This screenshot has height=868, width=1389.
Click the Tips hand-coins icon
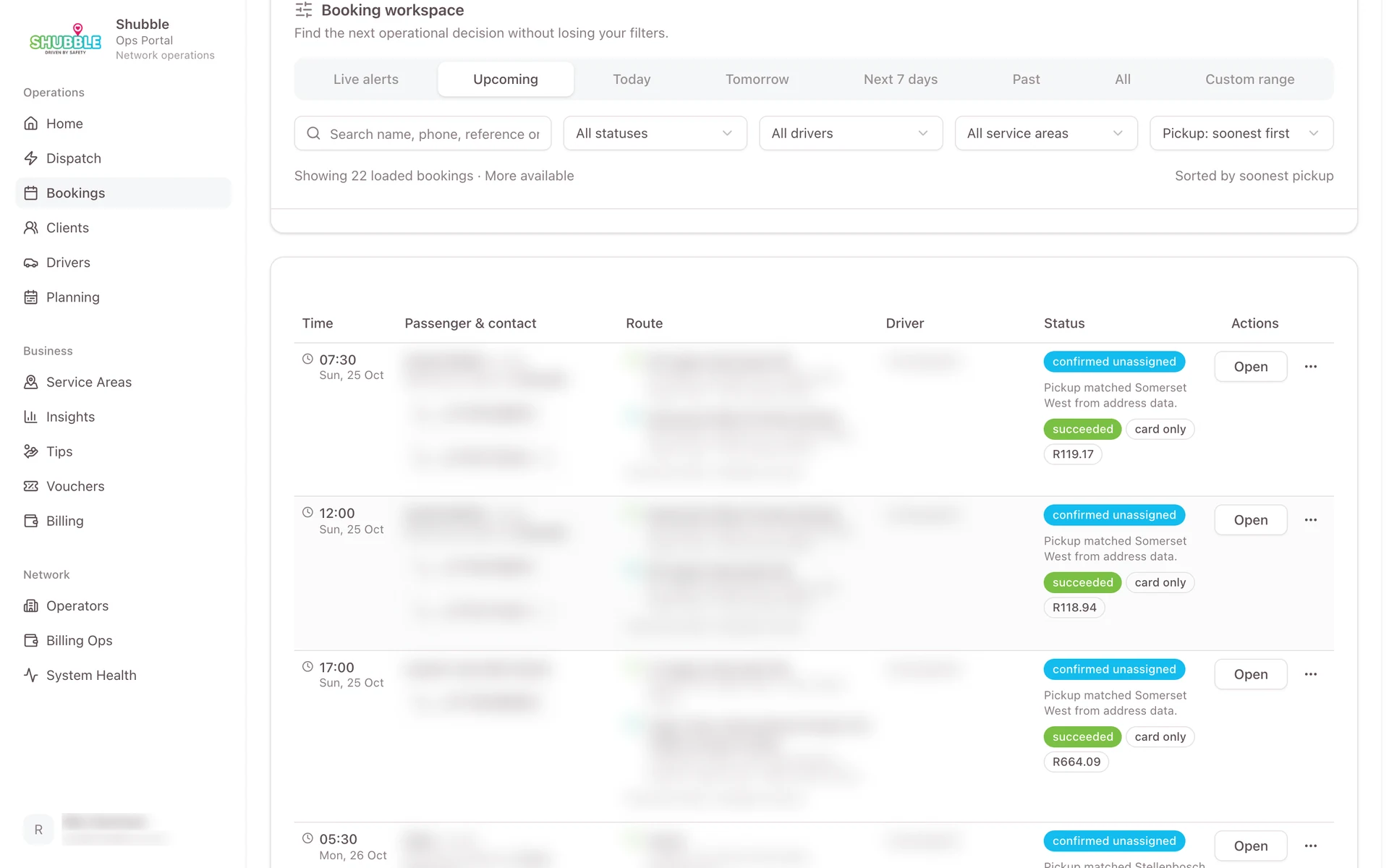pos(30,451)
